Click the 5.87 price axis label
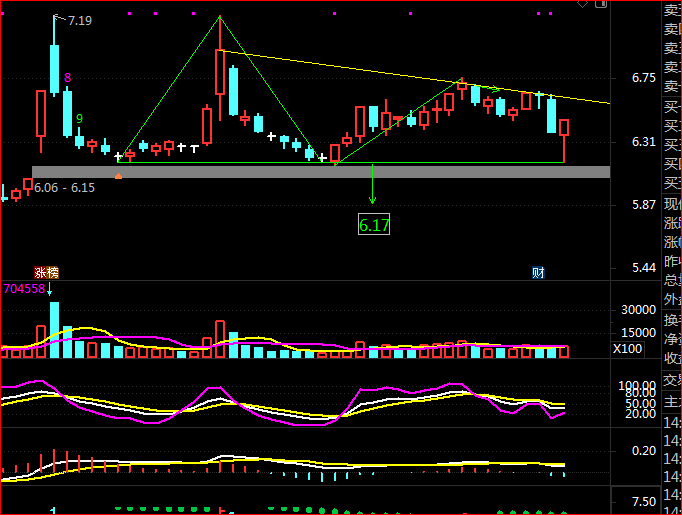Screen dimensions: 682x515 coord(644,205)
